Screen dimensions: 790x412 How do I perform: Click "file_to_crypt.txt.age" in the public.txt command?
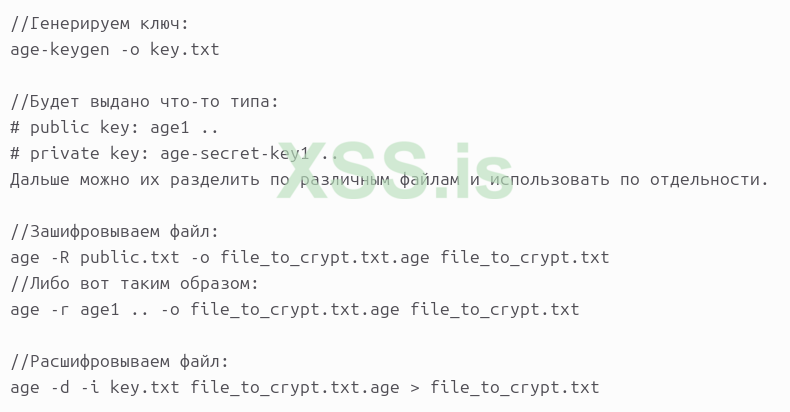[325, 257]
